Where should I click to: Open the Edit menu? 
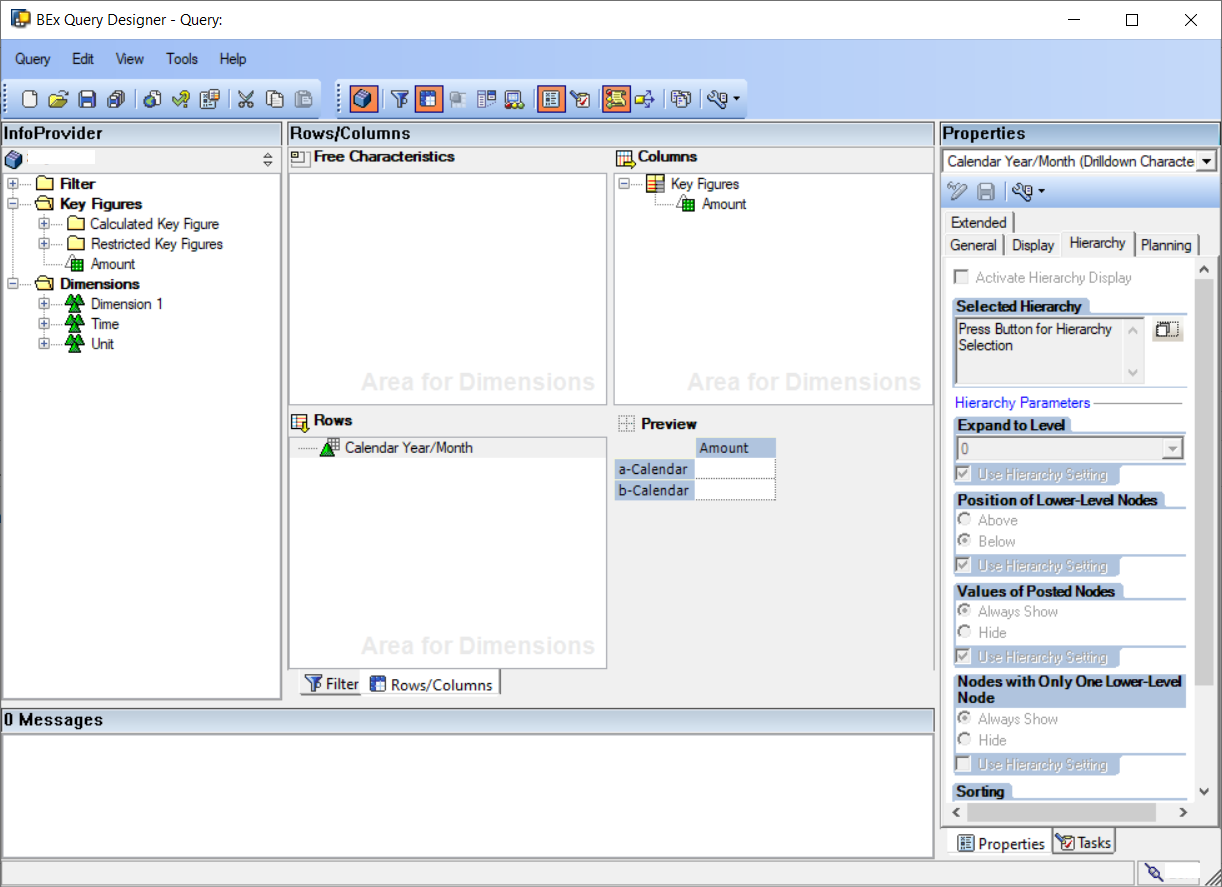coord(83,59)
